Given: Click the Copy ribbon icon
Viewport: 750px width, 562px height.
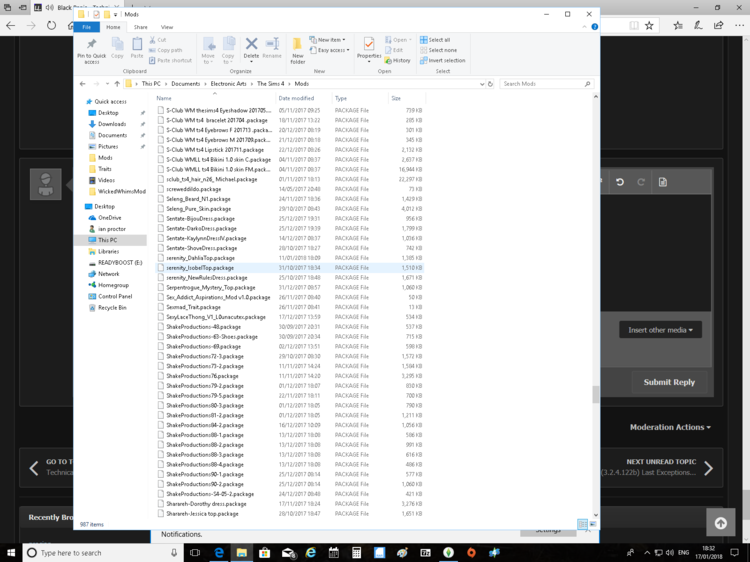Looking at the screenshot, I should click(117, 44).
